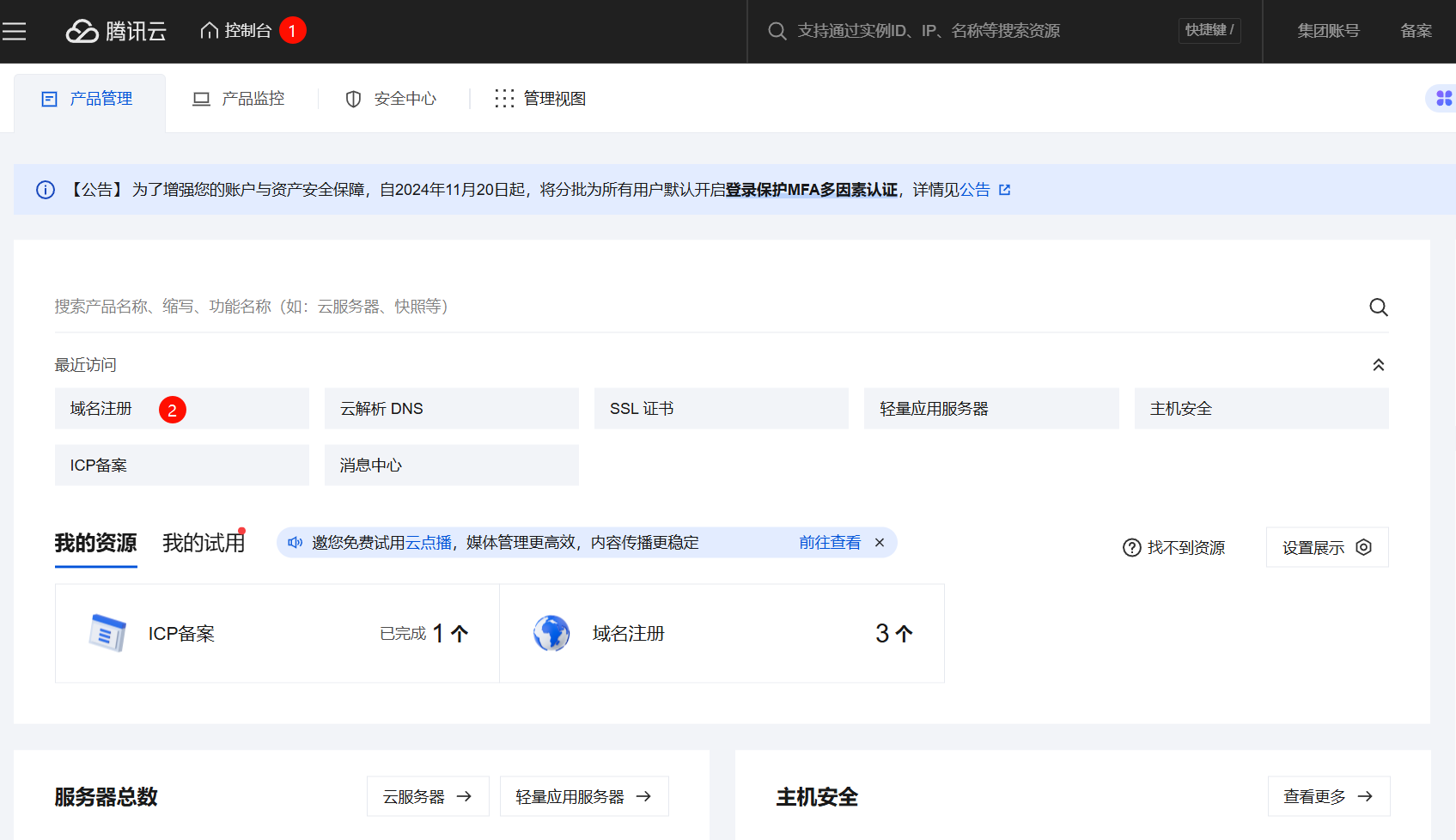Open ICP备案 from recent visits
This screenshot has width=1456, height=840.
click(182, 466)
